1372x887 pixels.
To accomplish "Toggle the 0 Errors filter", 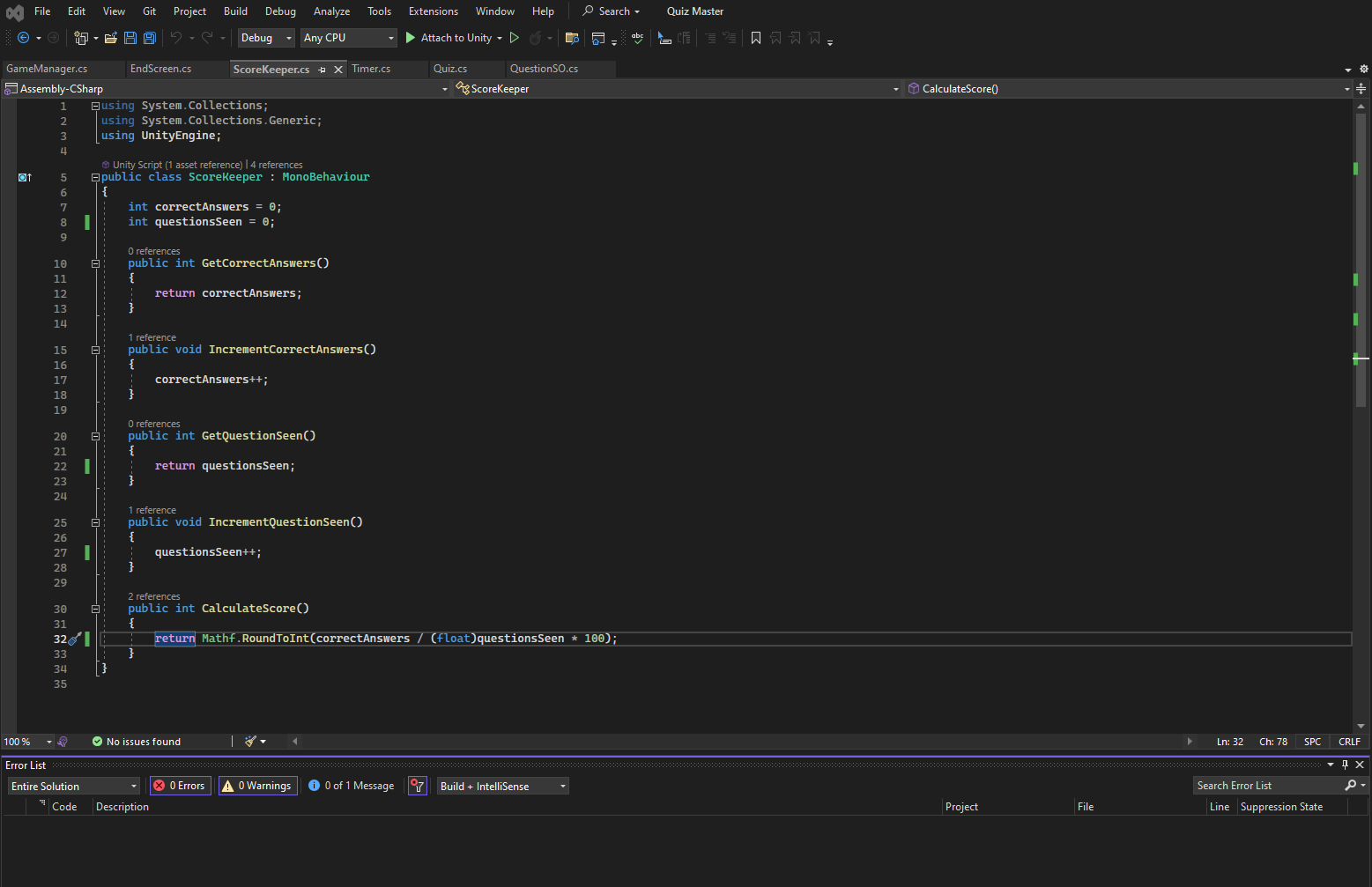I will [180, 786].
